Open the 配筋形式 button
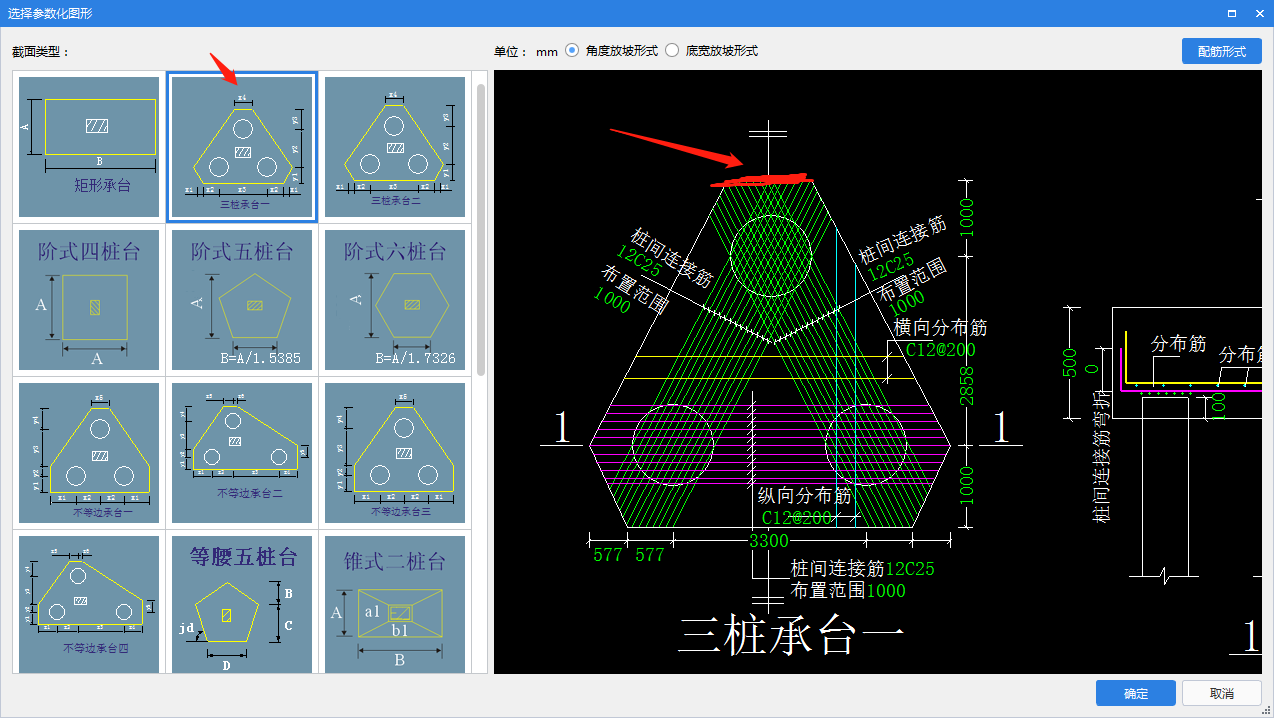The image size is (1274, 718). 1221,51
